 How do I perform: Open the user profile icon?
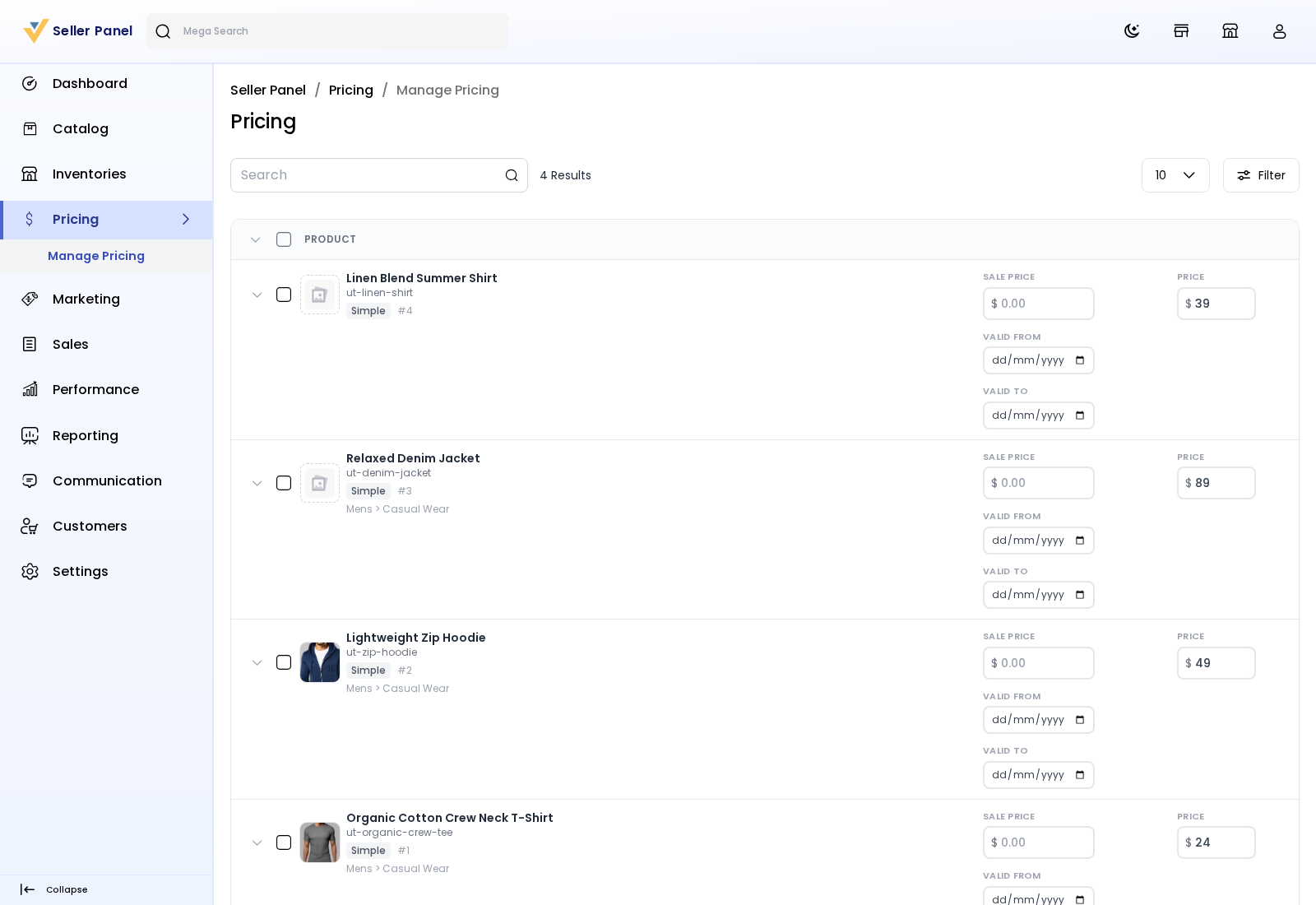1280,31
